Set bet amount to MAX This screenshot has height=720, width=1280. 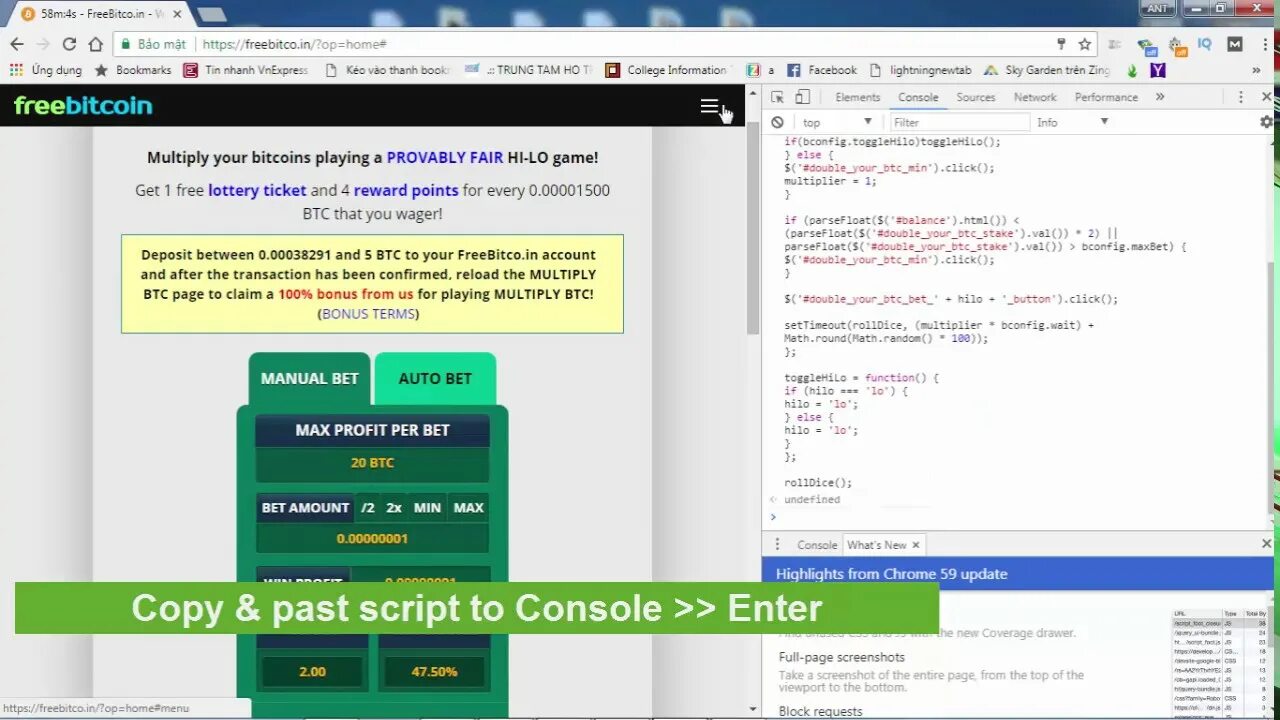coord(469,507)
